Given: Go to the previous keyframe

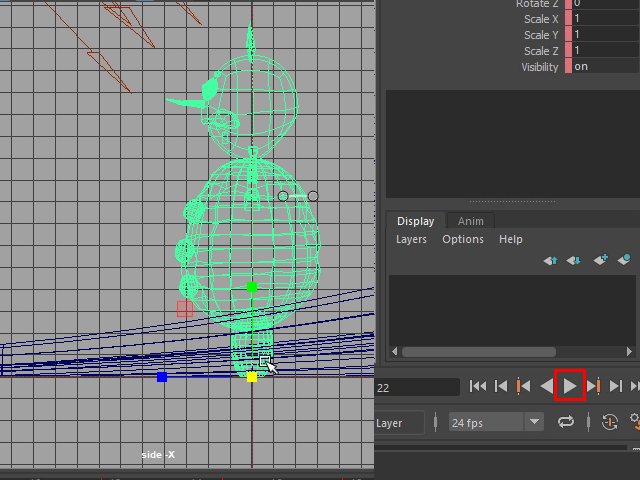Looking at the screenshot, I should point(523,386).
